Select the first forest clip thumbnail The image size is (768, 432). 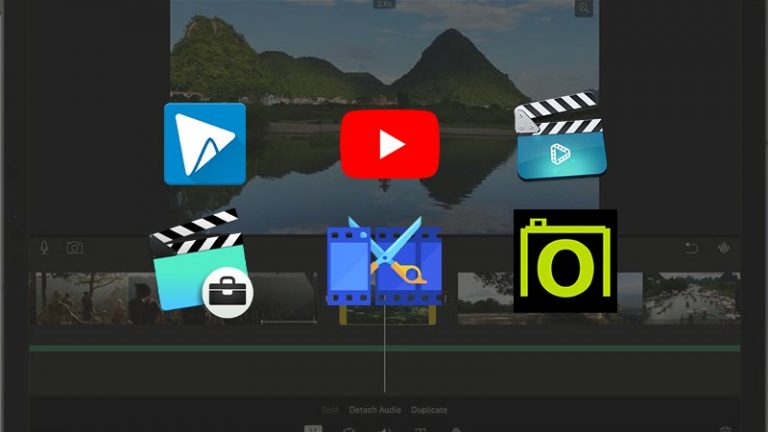[81, 298]
